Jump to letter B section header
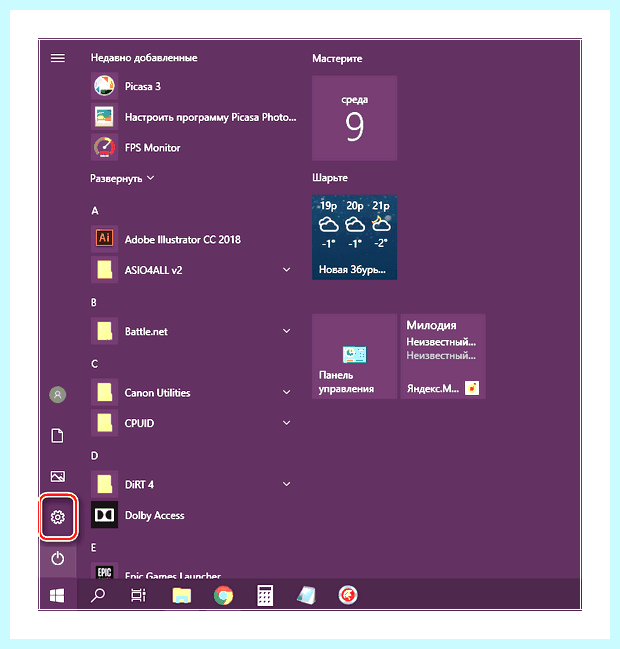 point(94,303)
